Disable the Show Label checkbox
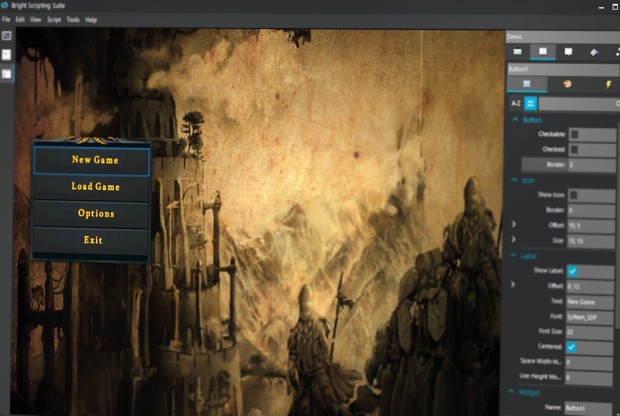The image size is (620, 416). pos(572,271)
